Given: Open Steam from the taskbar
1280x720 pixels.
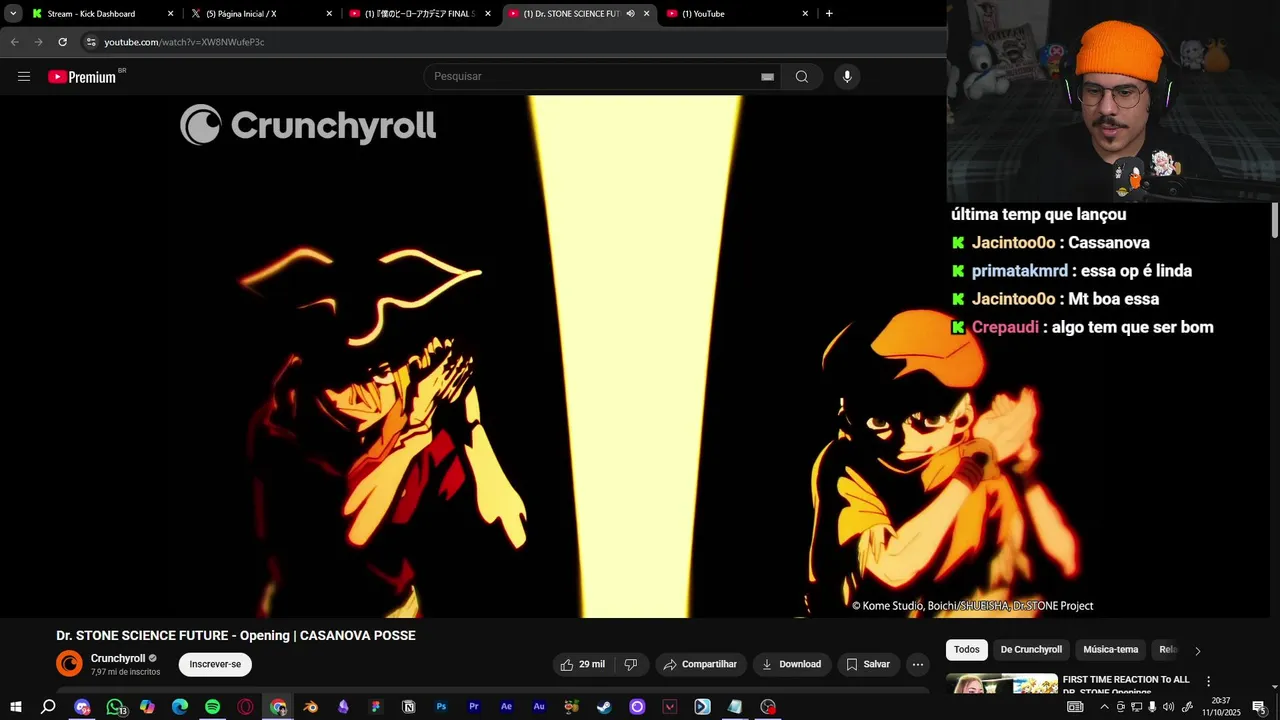Looking at the screenshot, I should click(604, 707).
